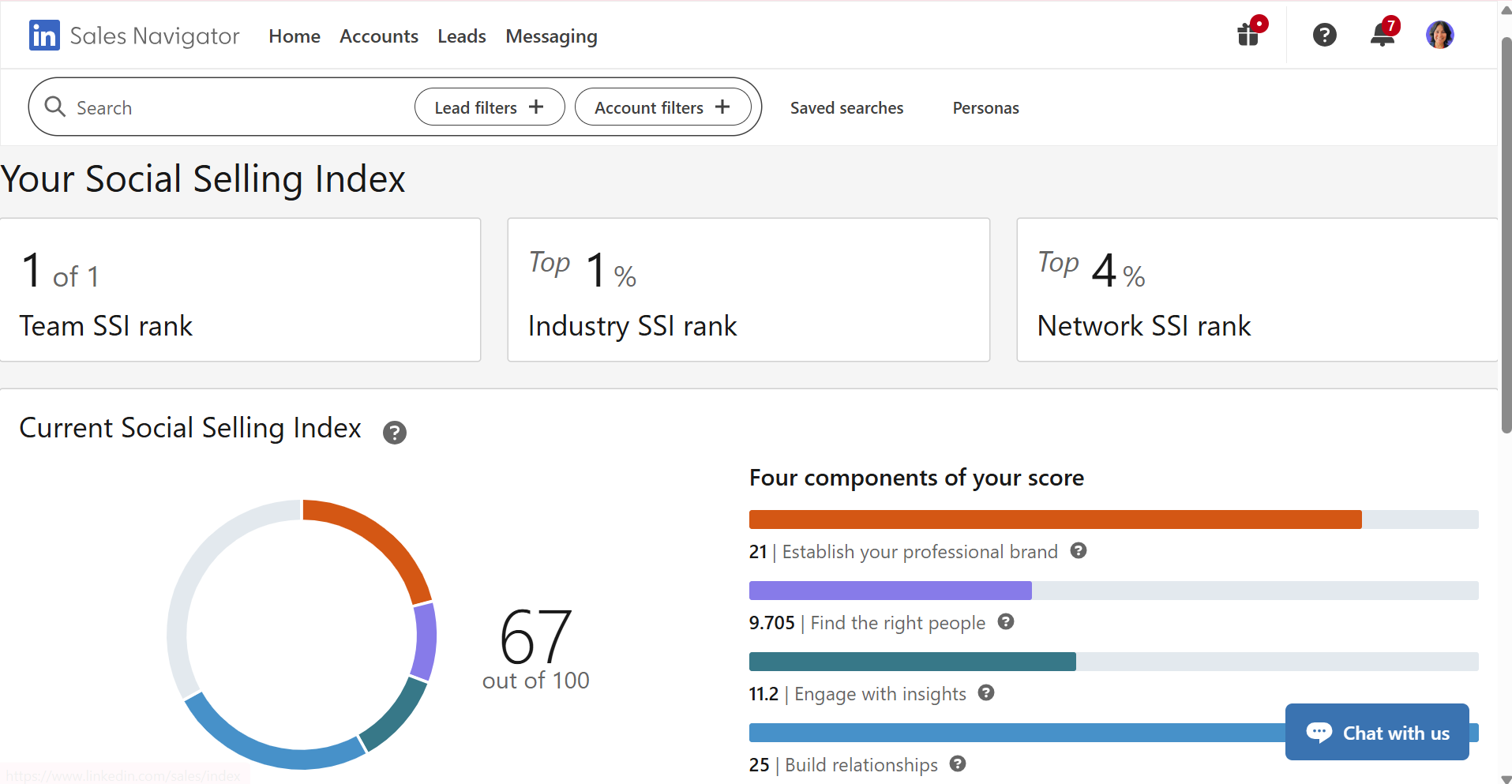
Task: Go to the Home tab
Action: coord(295,36)
